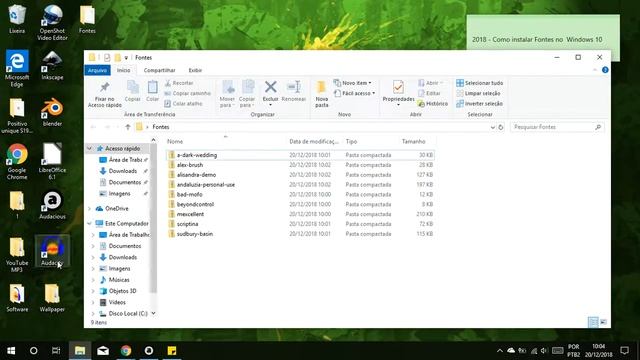640x360 pixels.
Task: Select the Audacious desktop shortcut
Action: pos(52,205)
